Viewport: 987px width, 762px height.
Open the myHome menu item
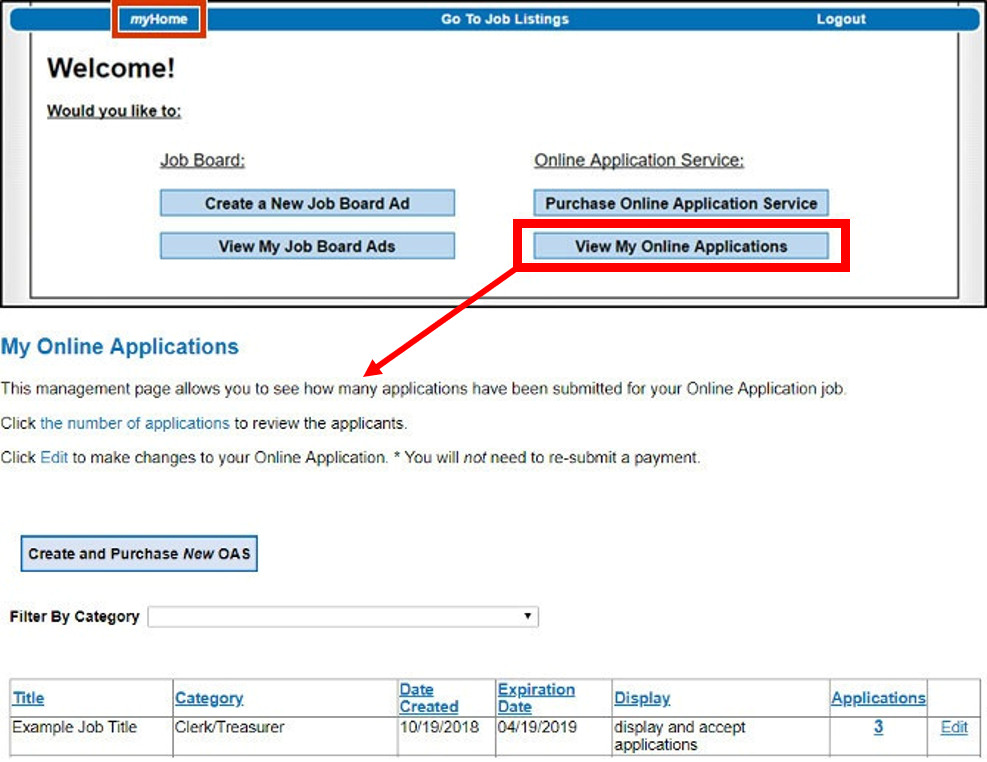(159, 19)
